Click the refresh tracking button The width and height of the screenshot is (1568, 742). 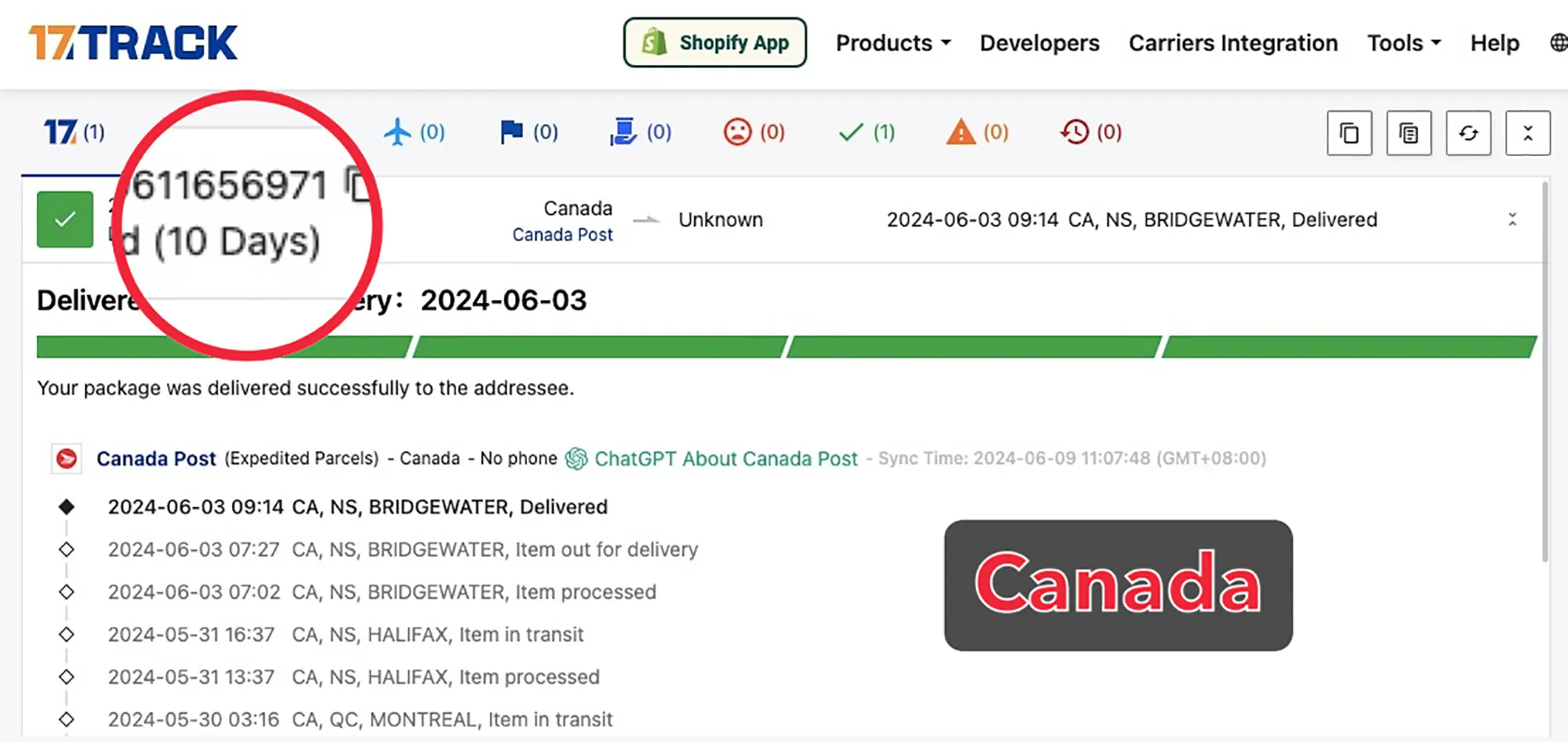1468,133
